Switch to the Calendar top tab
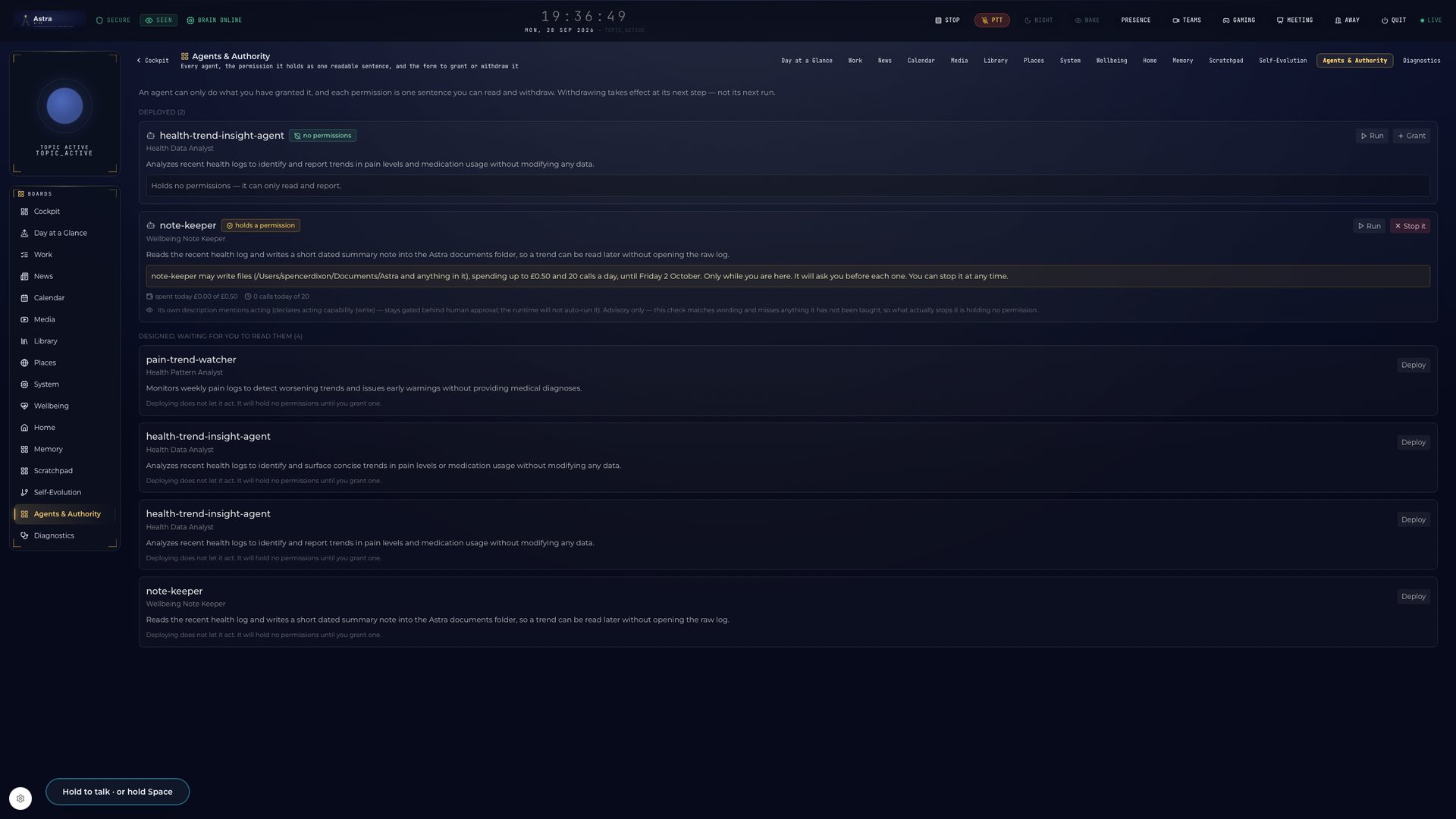Viewport: 1456px width, 819px height. coord(921,61)
